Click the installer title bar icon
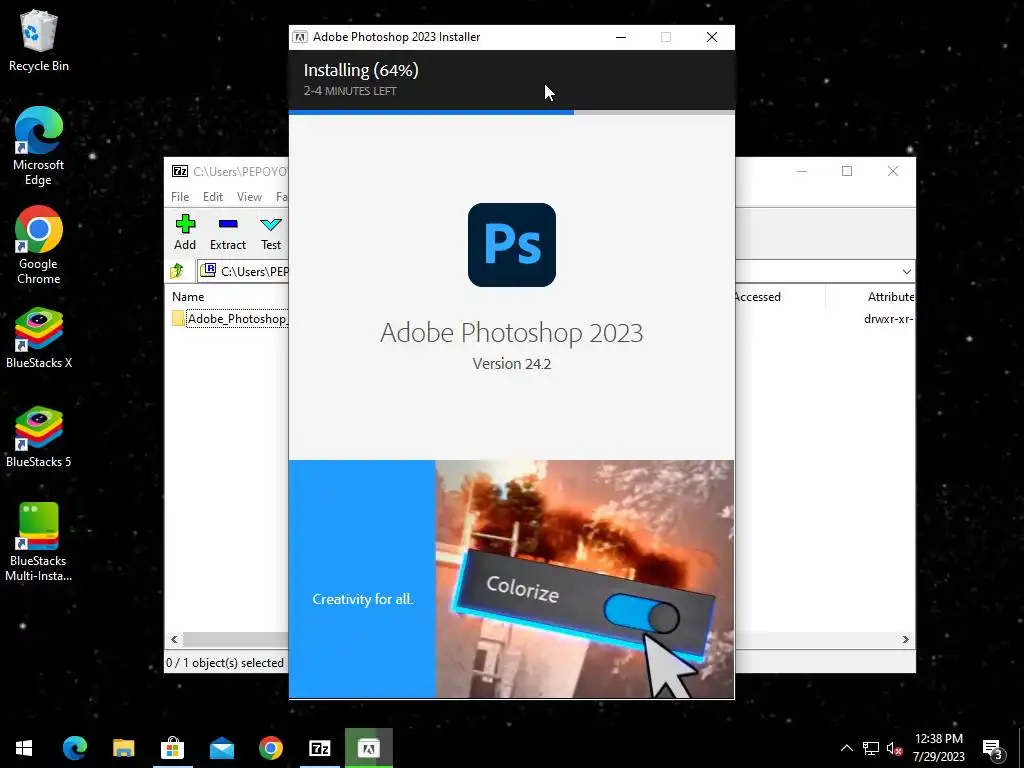 (x=300, y=37)
